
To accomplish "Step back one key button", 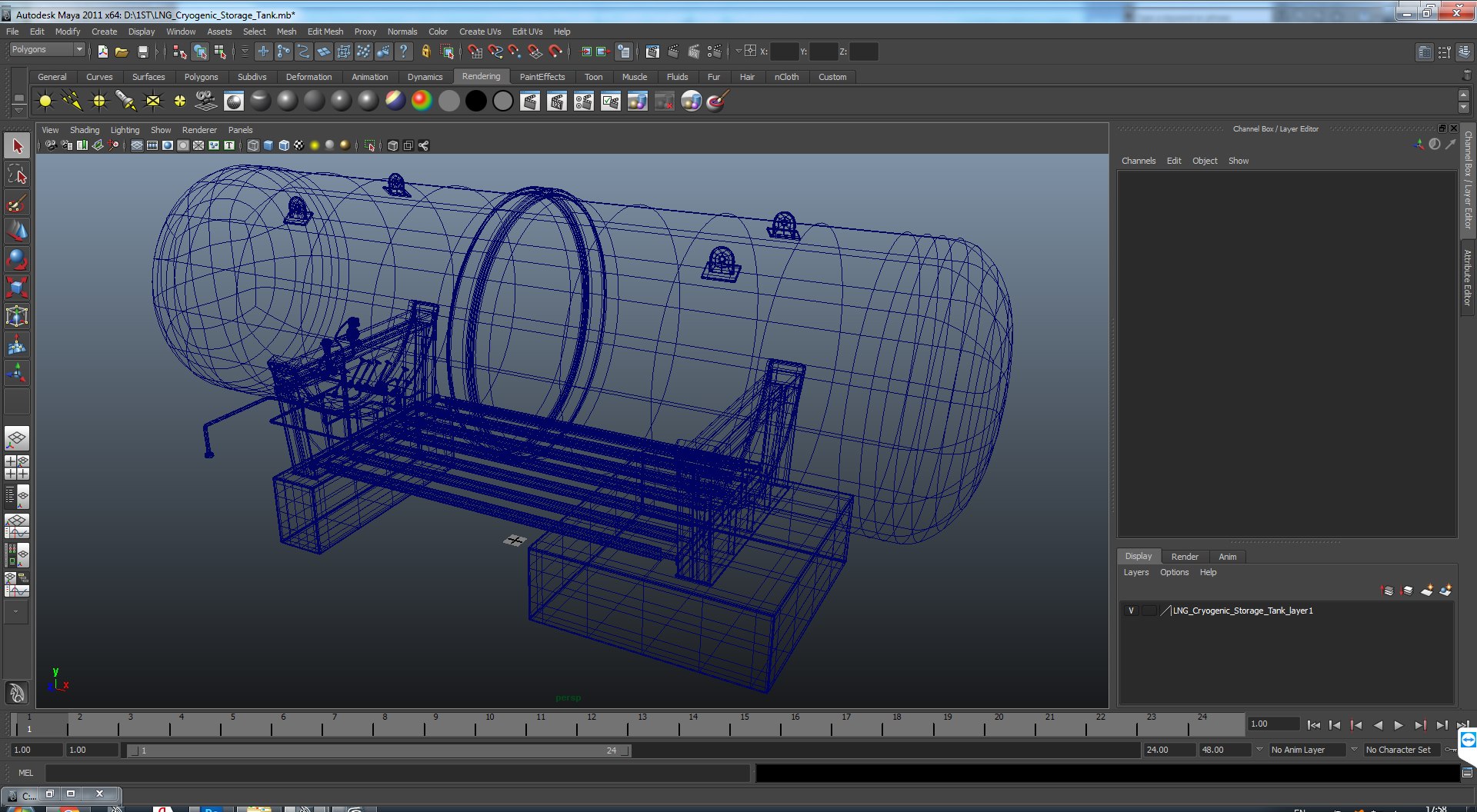I will (x=1356, y=724).
